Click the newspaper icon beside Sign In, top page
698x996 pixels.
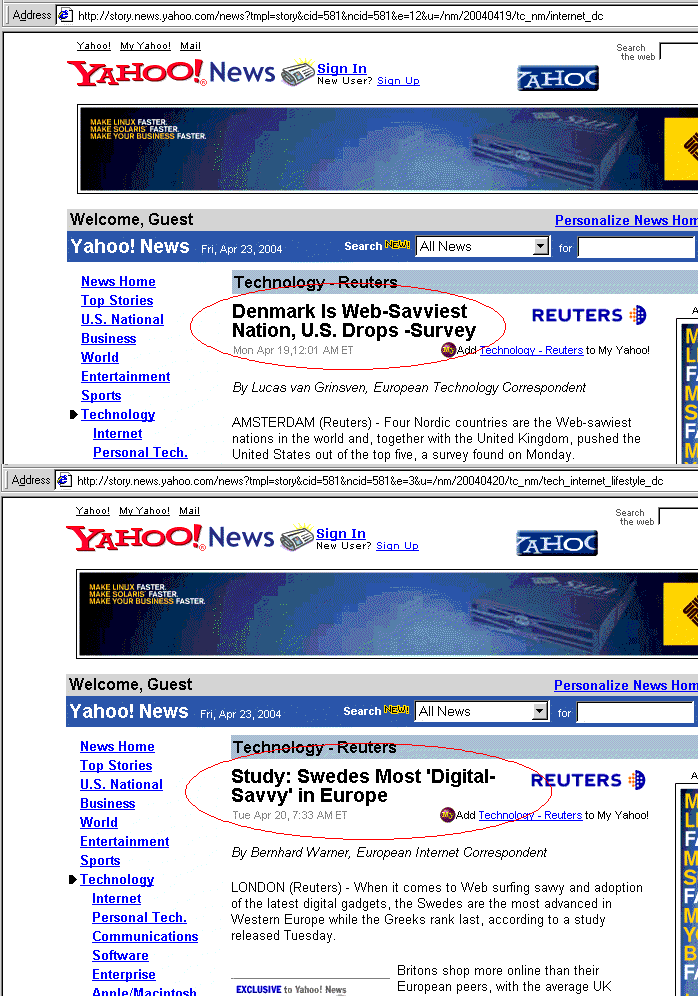click(298, 72)
